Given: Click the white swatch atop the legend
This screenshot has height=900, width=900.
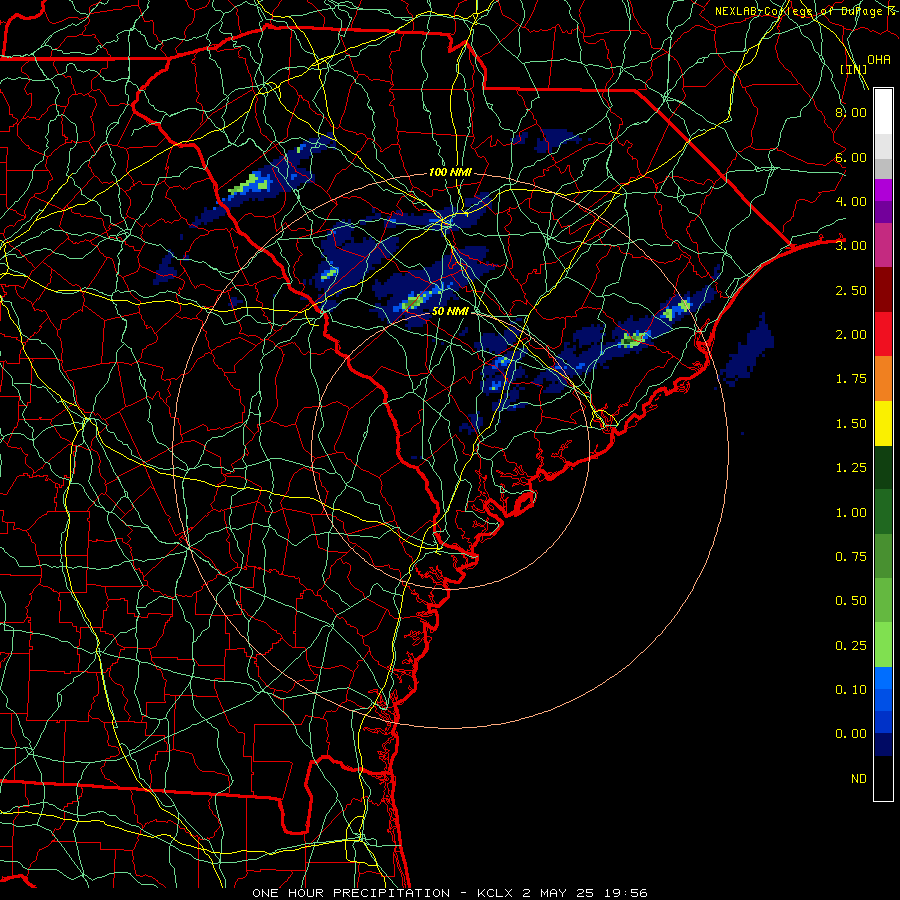Looking at the screenshot, I should [x=883, y=111].
